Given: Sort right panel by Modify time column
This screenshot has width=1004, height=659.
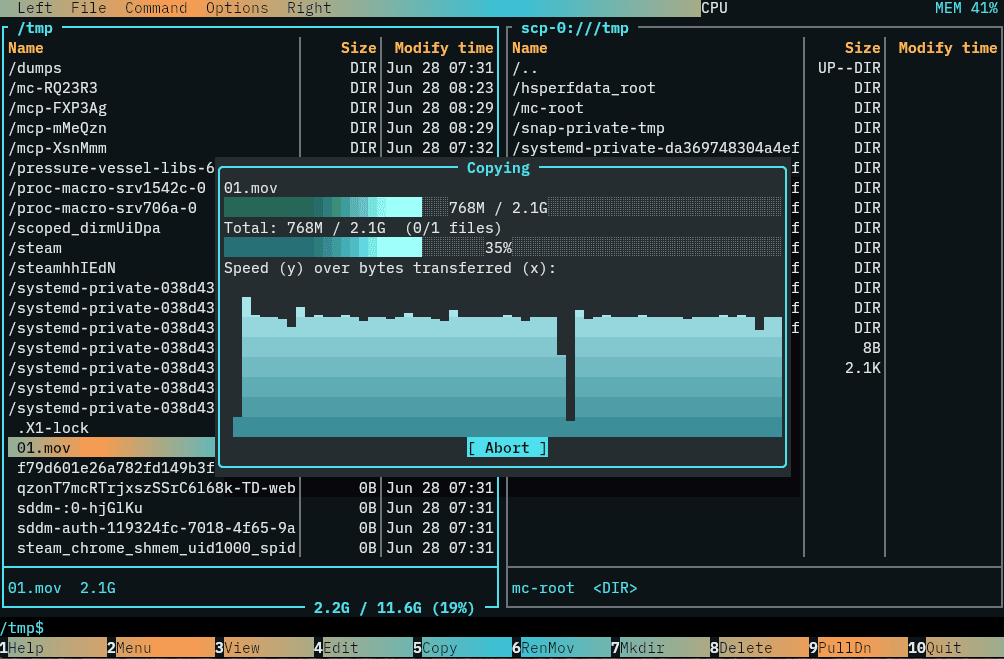Looking at the screenshot, I should (948, 48).
